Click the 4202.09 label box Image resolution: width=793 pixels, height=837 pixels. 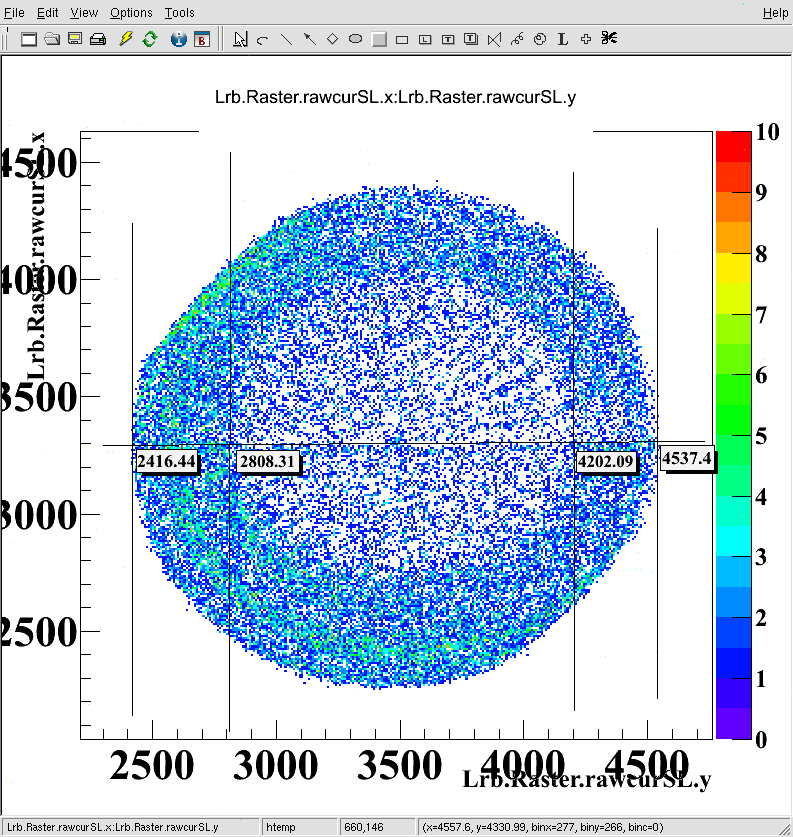pyautogui.click(x=606, y=461)
